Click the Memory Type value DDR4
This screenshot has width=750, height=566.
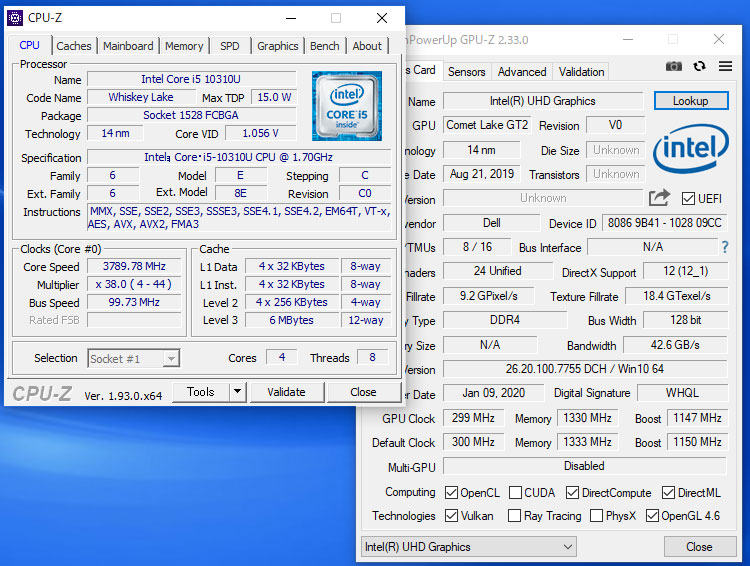(505, 320)
